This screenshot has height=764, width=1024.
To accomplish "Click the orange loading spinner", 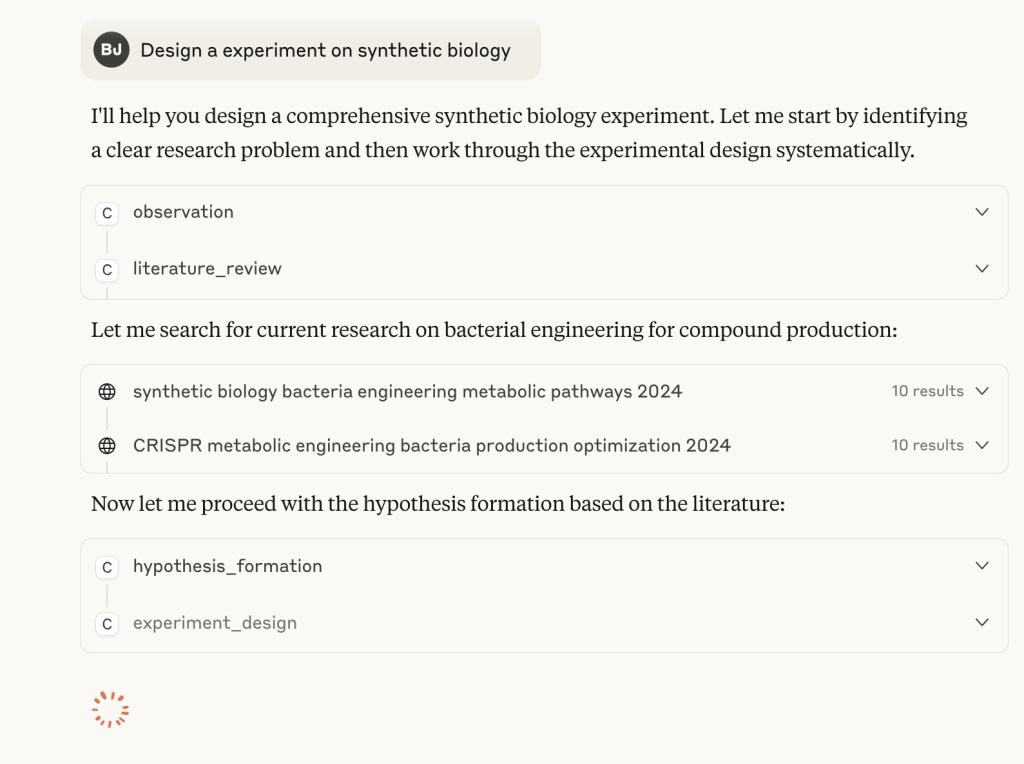I will (110, 709).
